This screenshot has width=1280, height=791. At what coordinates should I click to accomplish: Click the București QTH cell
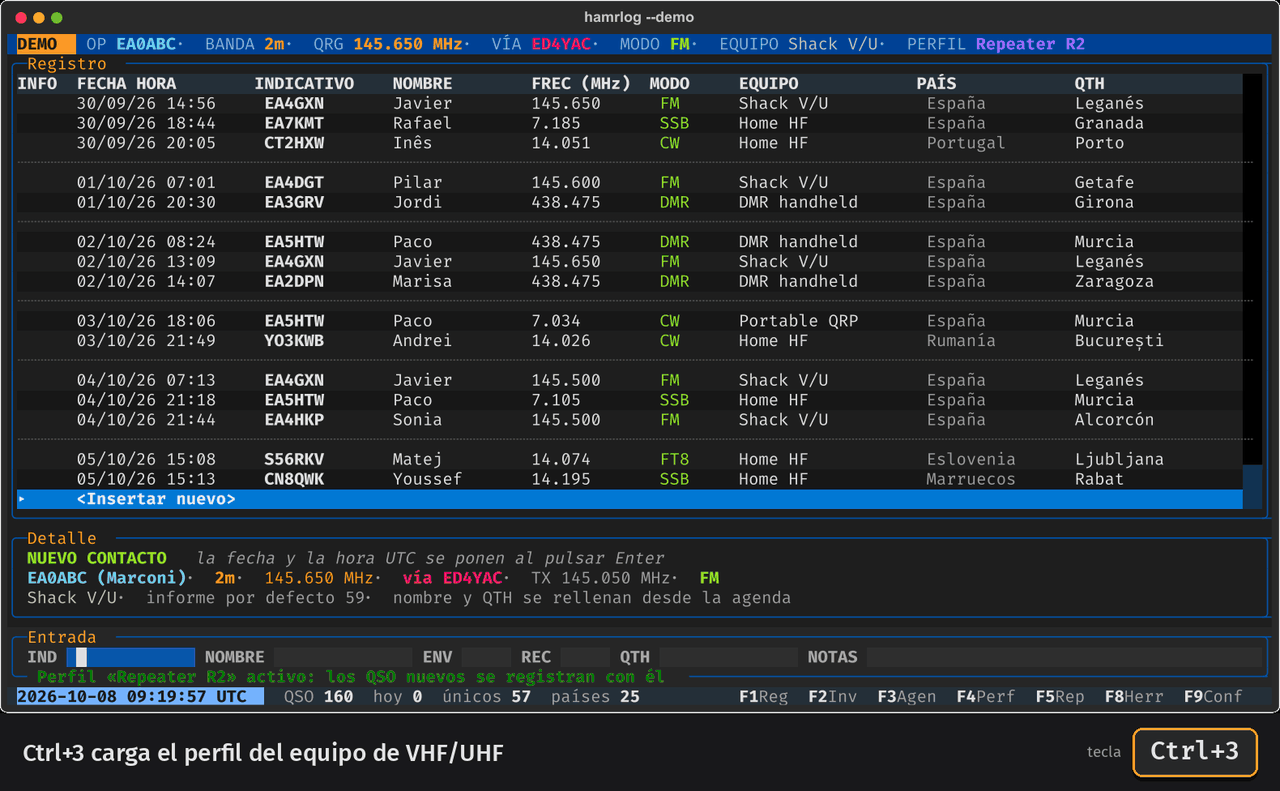pyautogui.click(x=1119, y=341)
